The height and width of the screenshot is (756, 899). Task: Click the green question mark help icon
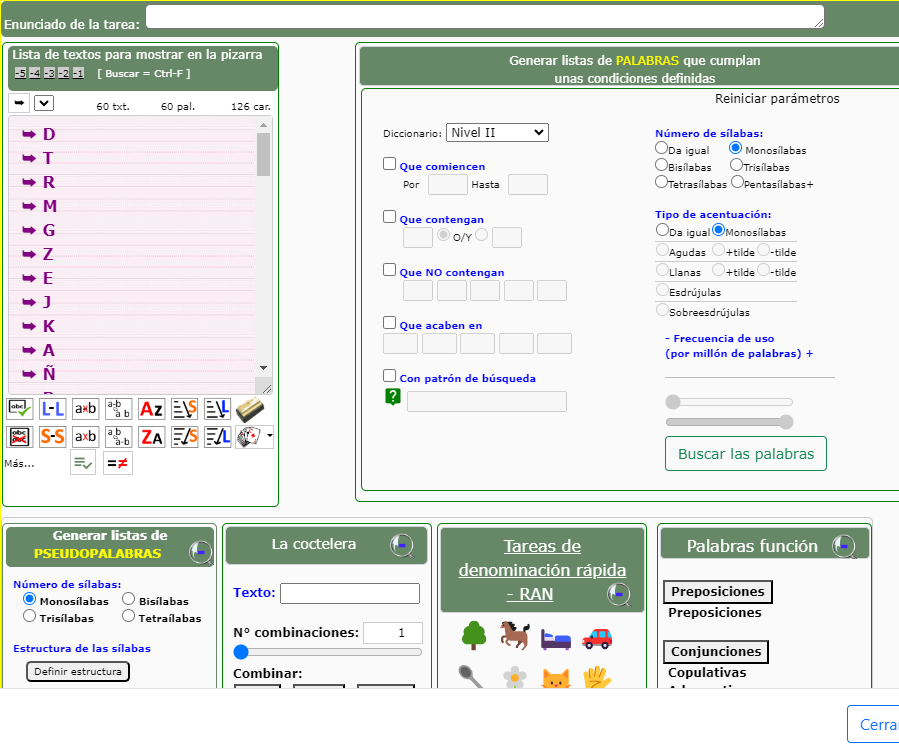coord(393,398)
